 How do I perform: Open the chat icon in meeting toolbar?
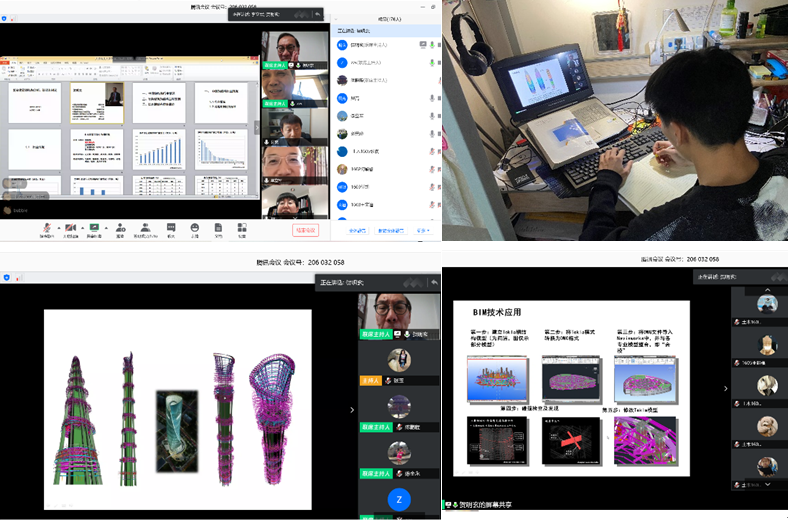pos(171,228)
